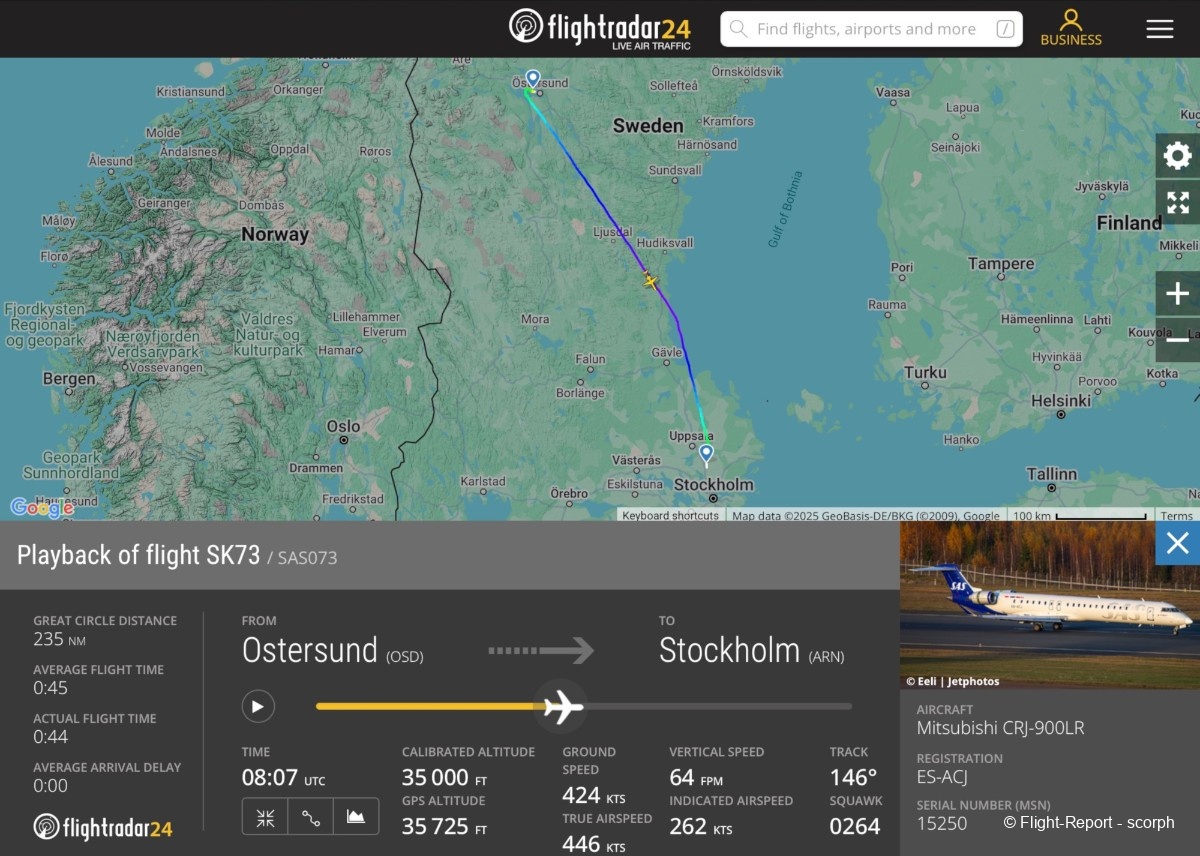Open the Business account menu
The image size is (1200, 856).
coord(1071,28)
